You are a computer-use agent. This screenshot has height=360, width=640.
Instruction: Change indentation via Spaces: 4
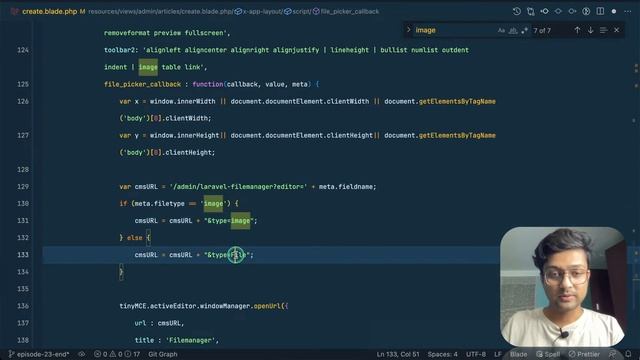[x=442, y=354]
